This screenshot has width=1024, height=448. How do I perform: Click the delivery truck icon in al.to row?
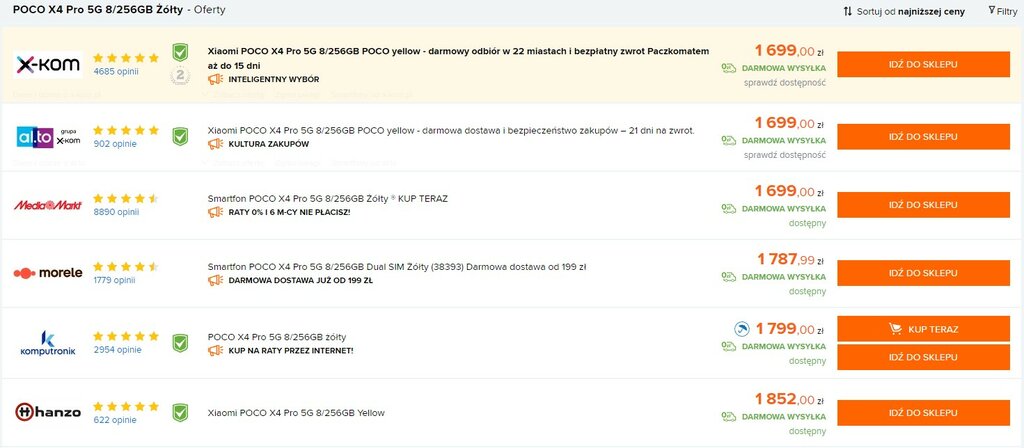(x=729, y=140)
